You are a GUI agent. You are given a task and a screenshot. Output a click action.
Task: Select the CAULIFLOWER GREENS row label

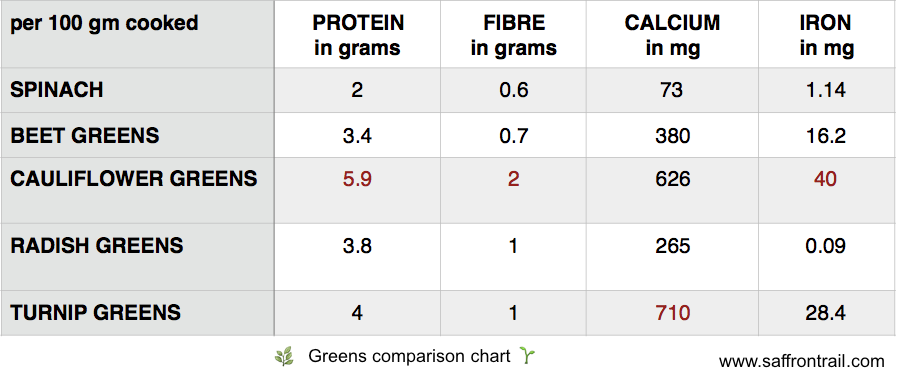click(134, 179)
